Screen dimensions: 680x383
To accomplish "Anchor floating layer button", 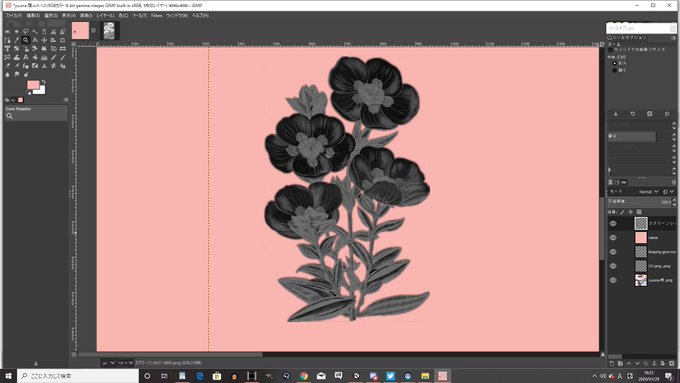I will pos(654,363).
